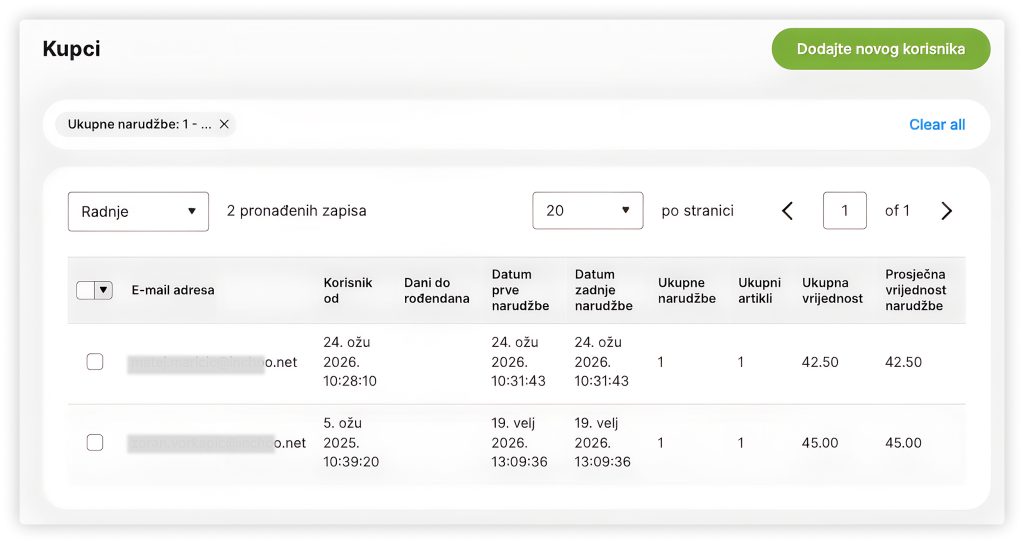Open the 20 per page dropdown

coord(587,211)
